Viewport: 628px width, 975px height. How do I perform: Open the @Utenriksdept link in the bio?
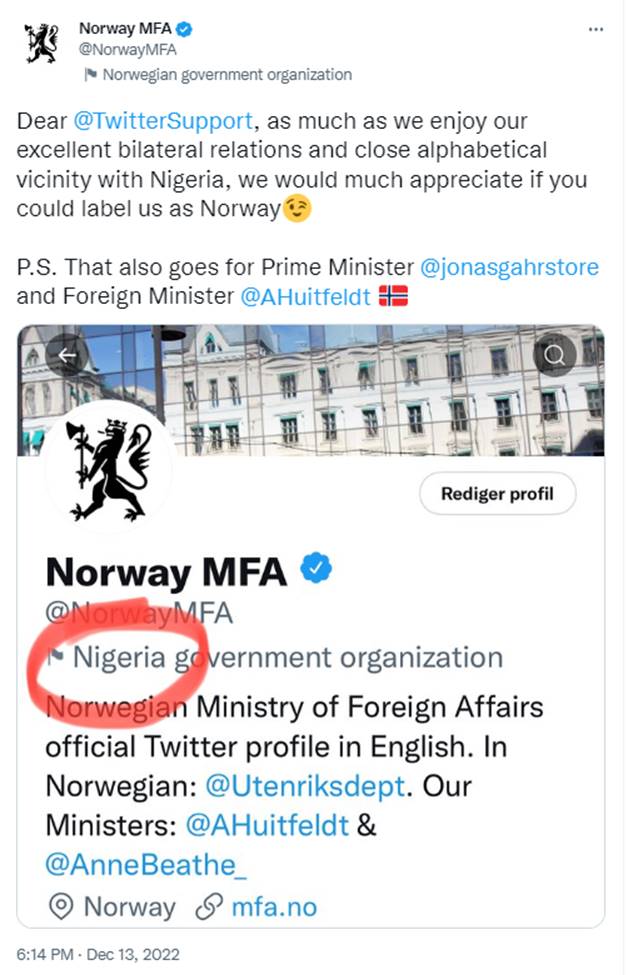pyautogui.click(x=304, y=786)
